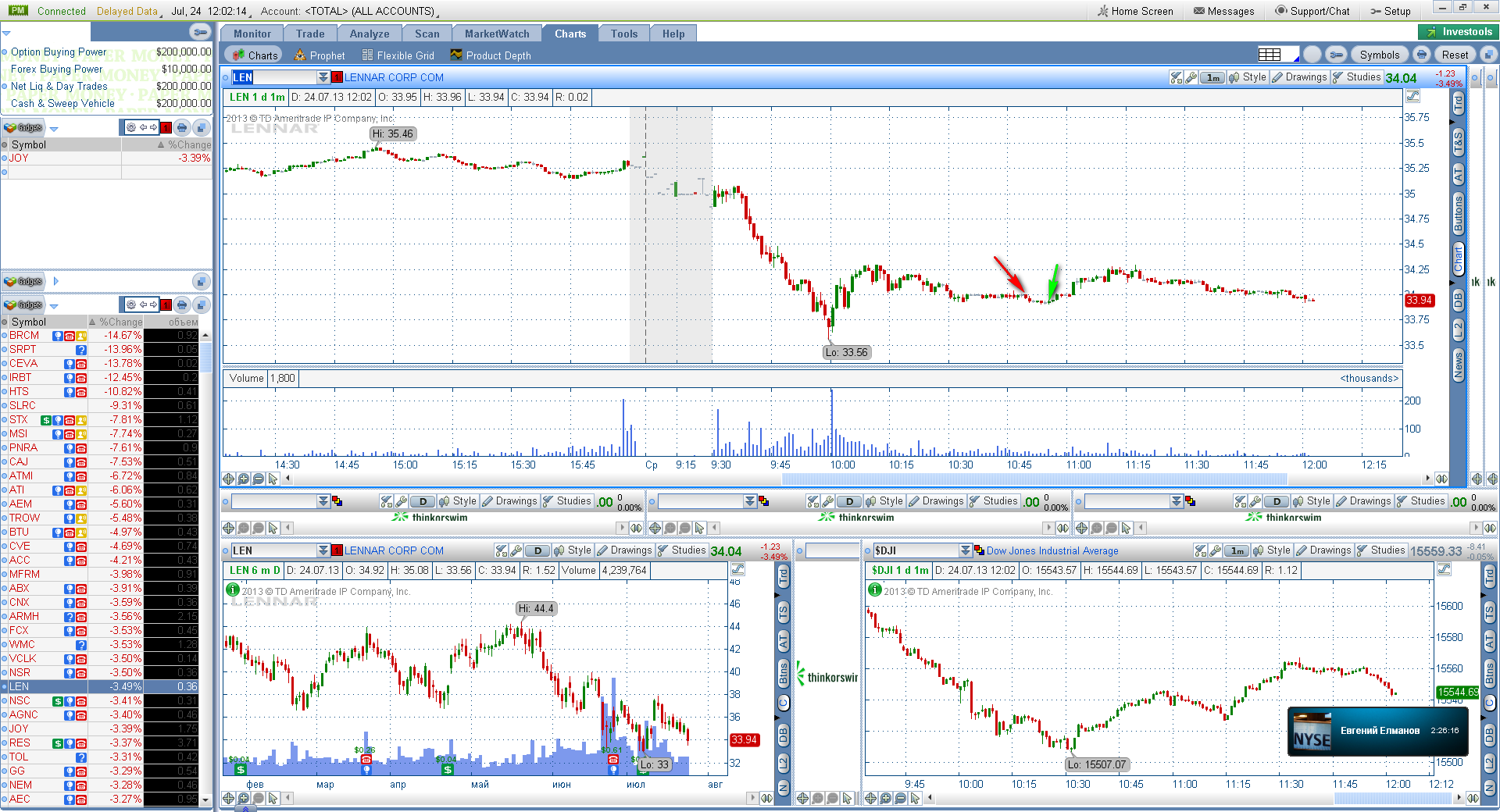Sort top watchlist by %Change column
This screenshot has width=1500, height=812.
[184, 144]
